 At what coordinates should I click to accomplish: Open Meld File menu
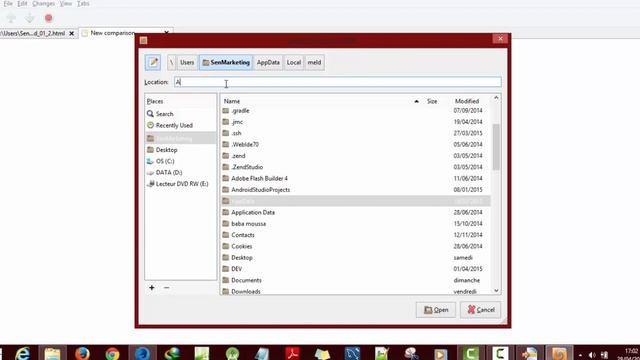8,4
